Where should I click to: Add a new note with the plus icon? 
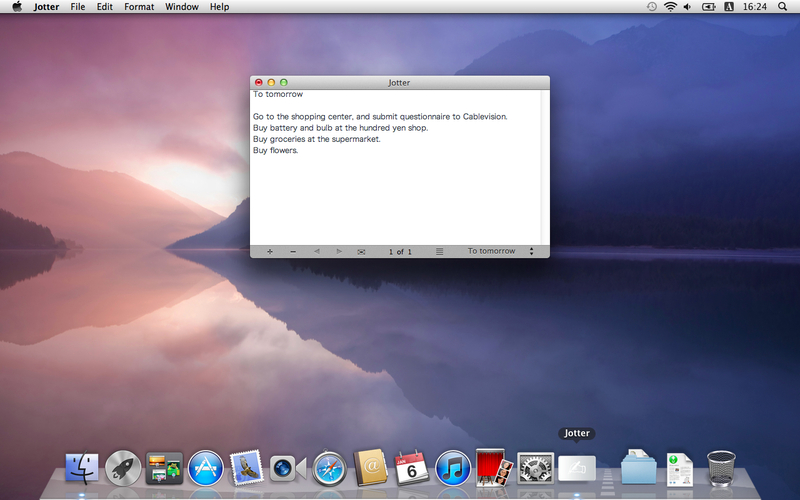click(270, 252)
